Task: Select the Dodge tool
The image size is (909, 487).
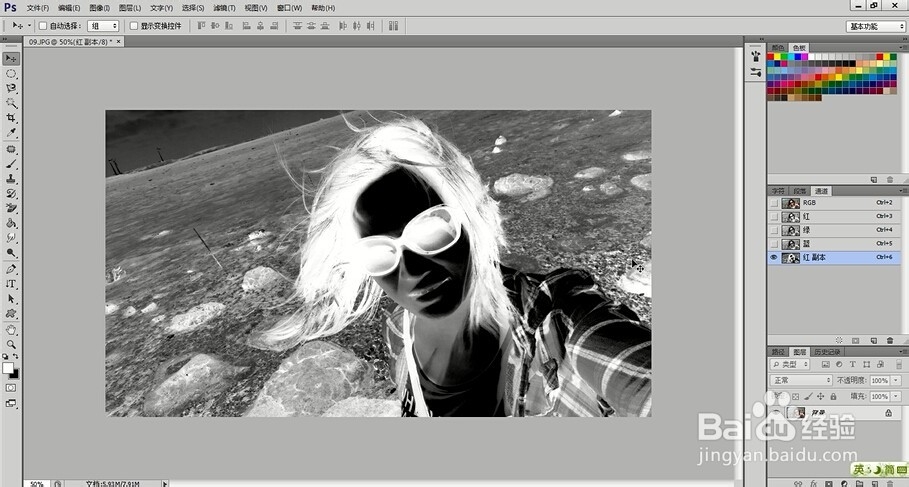Action: click(x=11, y=253)
